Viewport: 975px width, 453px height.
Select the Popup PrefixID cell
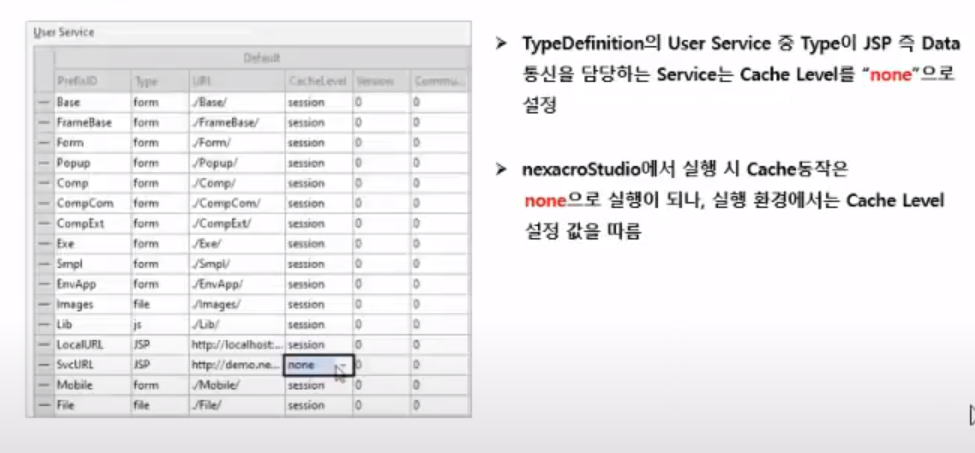pos(92,163)
